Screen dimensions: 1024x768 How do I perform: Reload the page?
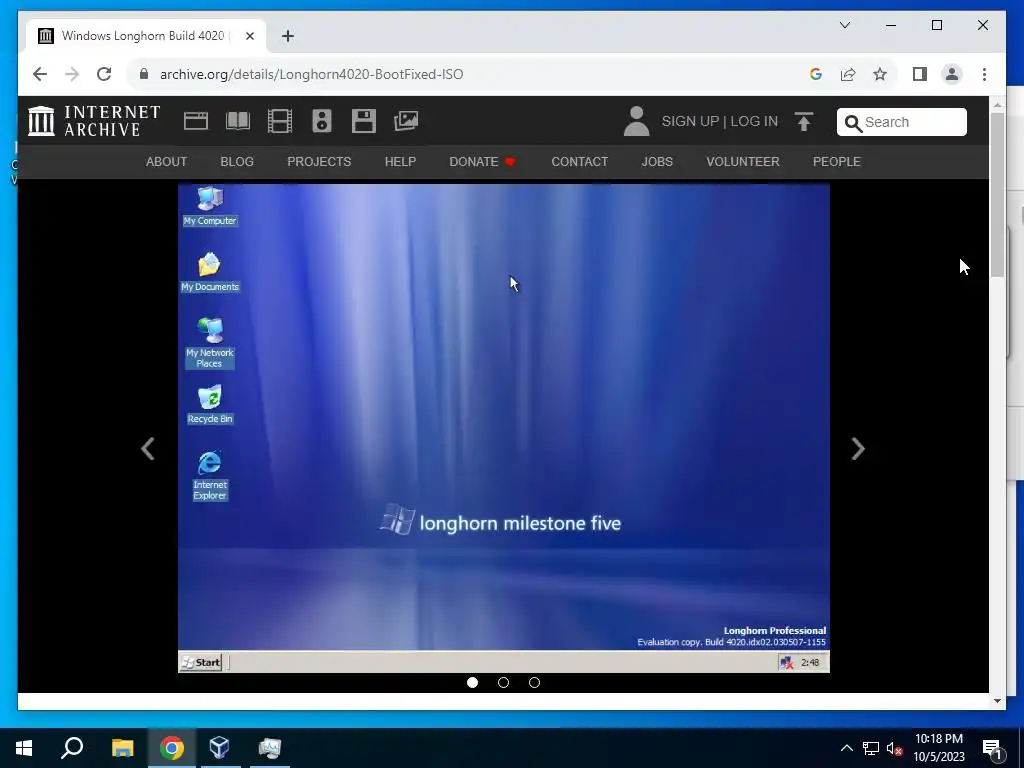click(x=104, y=74)
